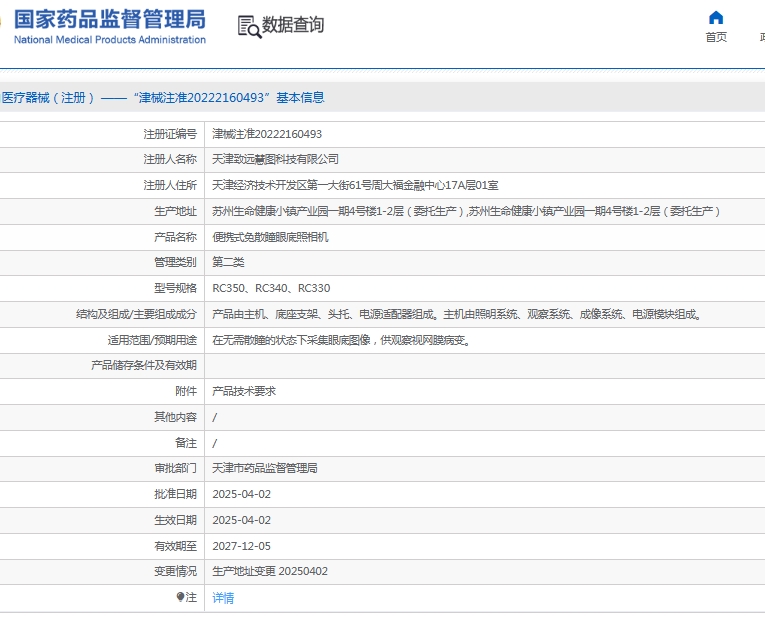Click the 生效日期 field label

175,520
